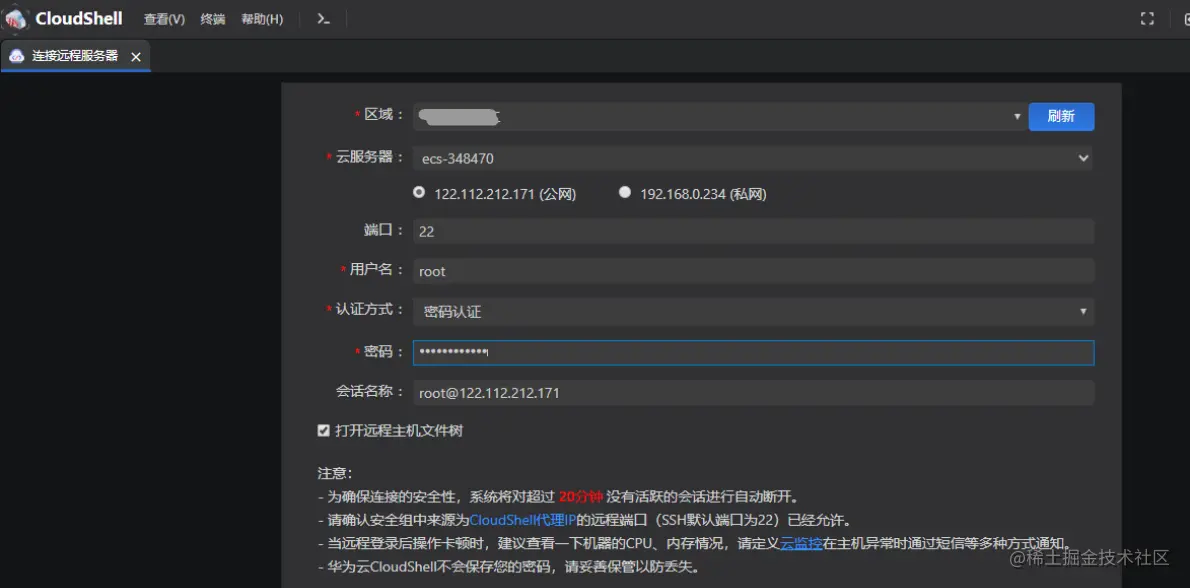
Task: Focus the 端口 field showing 22
Action: coord(753,231)
